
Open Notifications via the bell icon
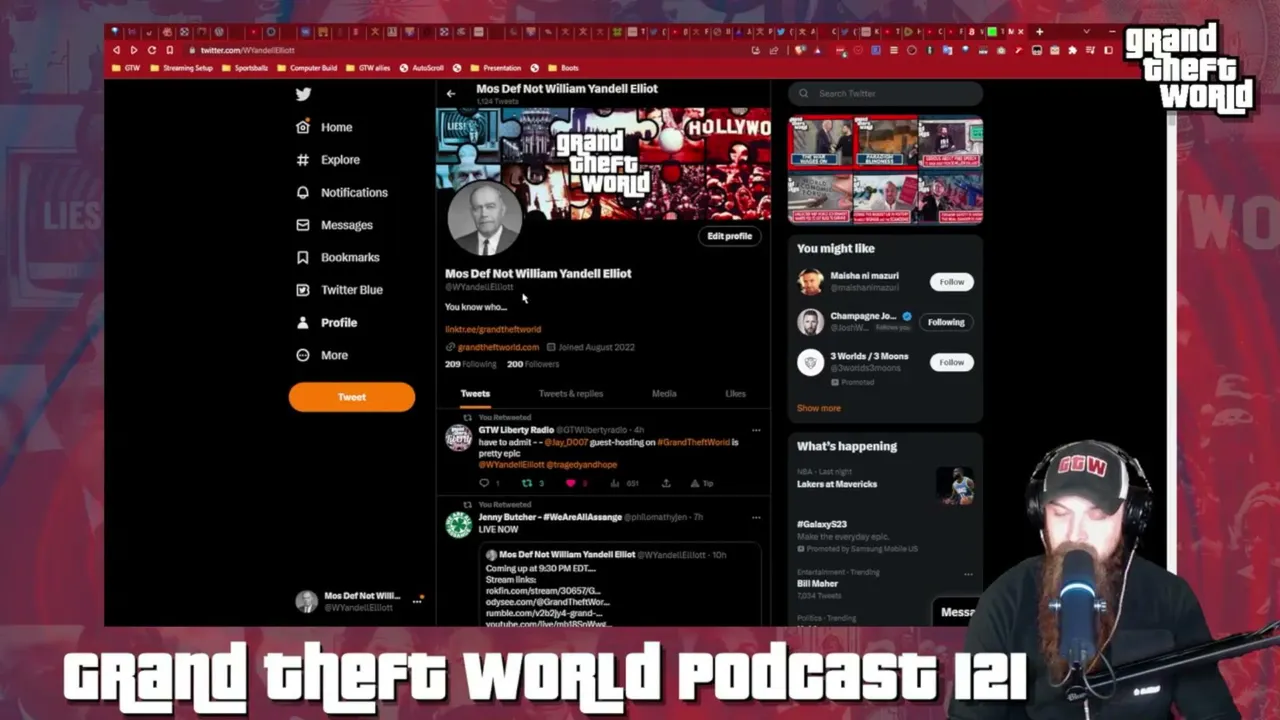303,192
